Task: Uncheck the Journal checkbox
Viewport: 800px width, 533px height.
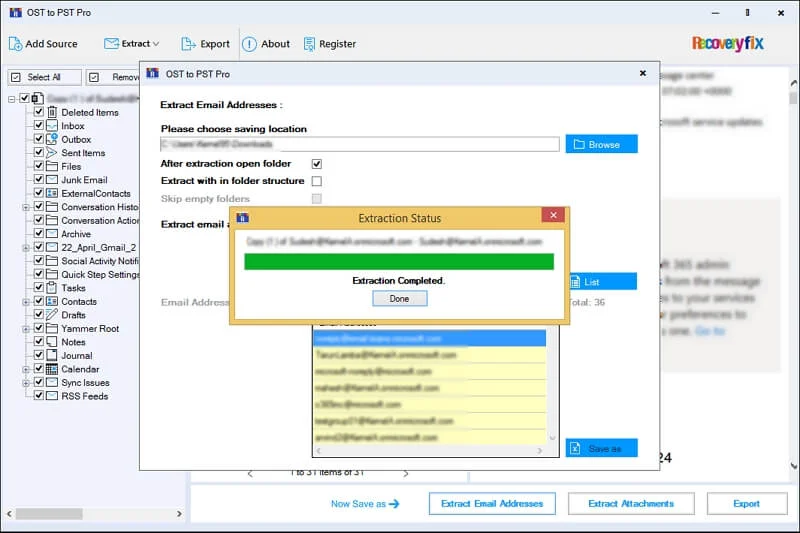Action: (x=38, y=354)
